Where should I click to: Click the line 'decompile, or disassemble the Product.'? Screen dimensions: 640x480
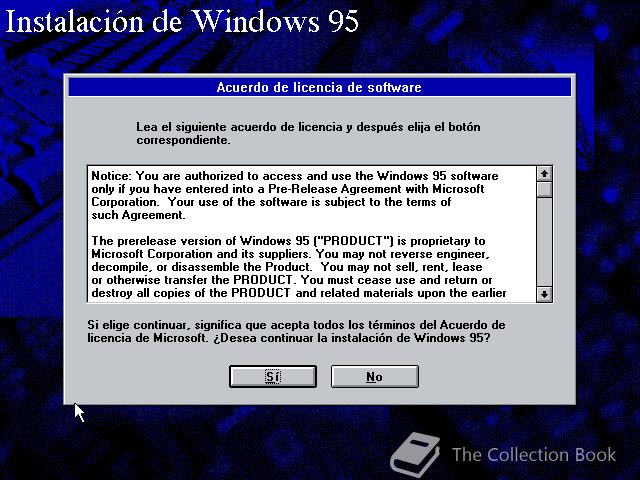202,267
